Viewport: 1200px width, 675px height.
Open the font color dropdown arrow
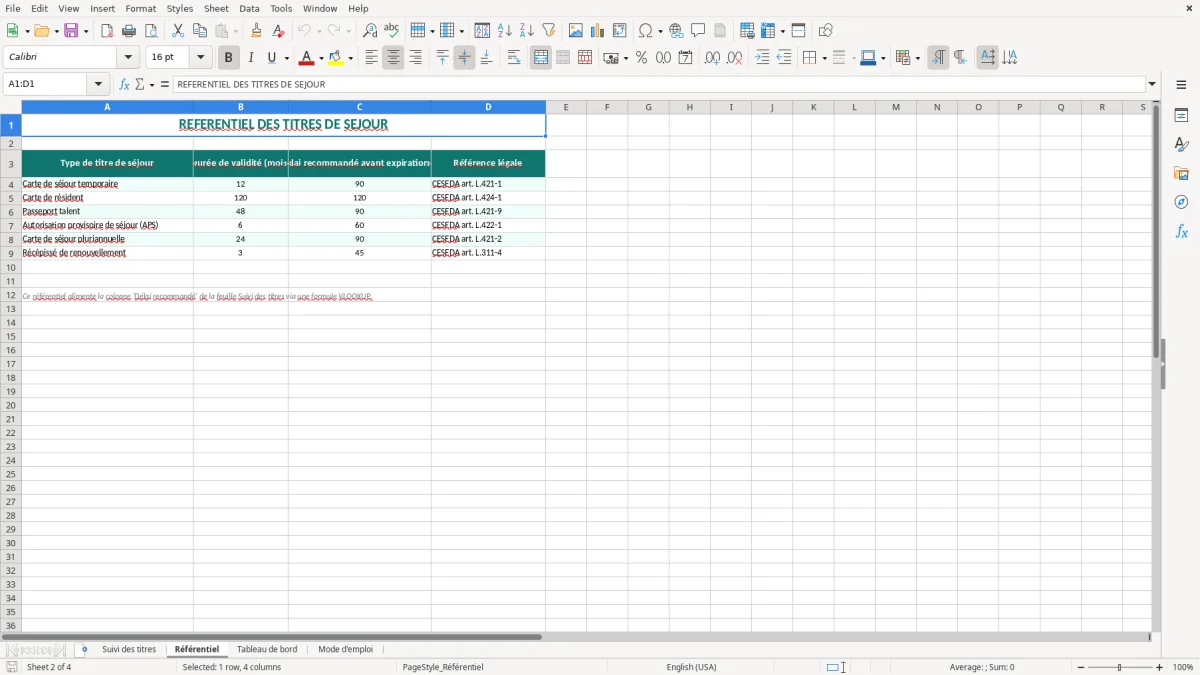point(321,58)
